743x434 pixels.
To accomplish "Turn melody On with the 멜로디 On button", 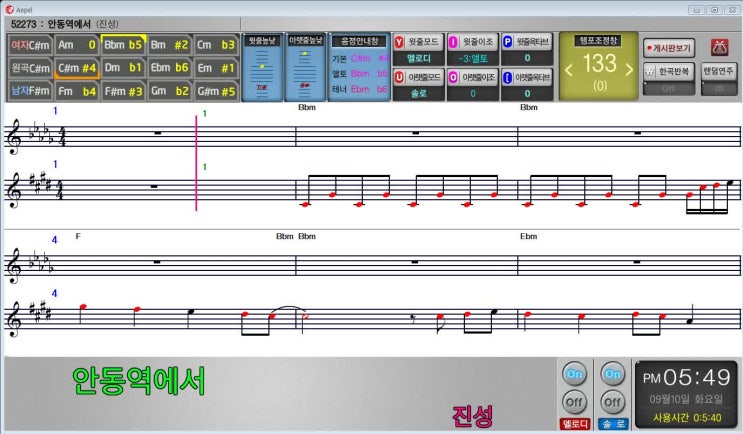I will 573,374.
